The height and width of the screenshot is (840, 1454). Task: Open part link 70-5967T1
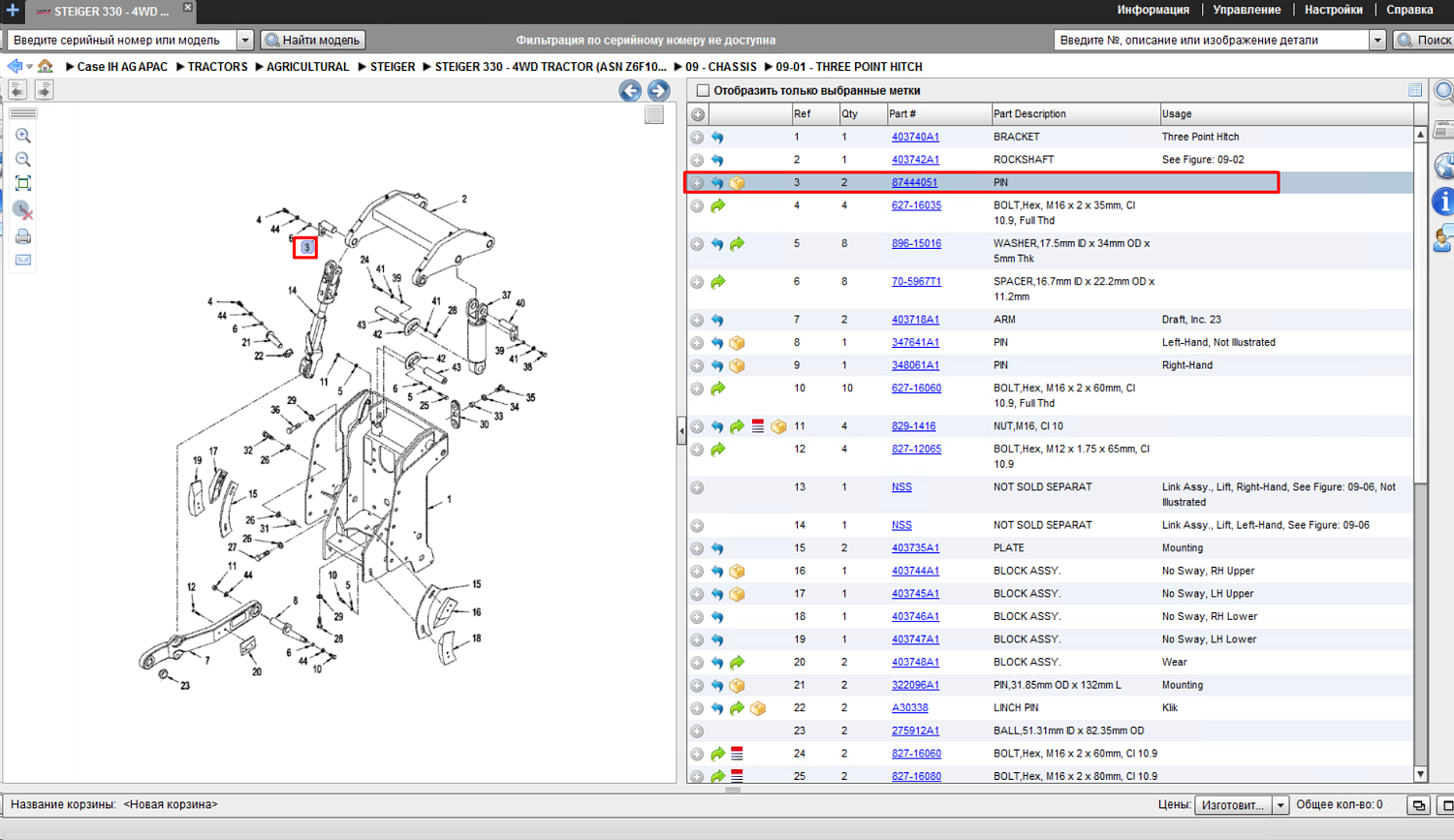916,282
